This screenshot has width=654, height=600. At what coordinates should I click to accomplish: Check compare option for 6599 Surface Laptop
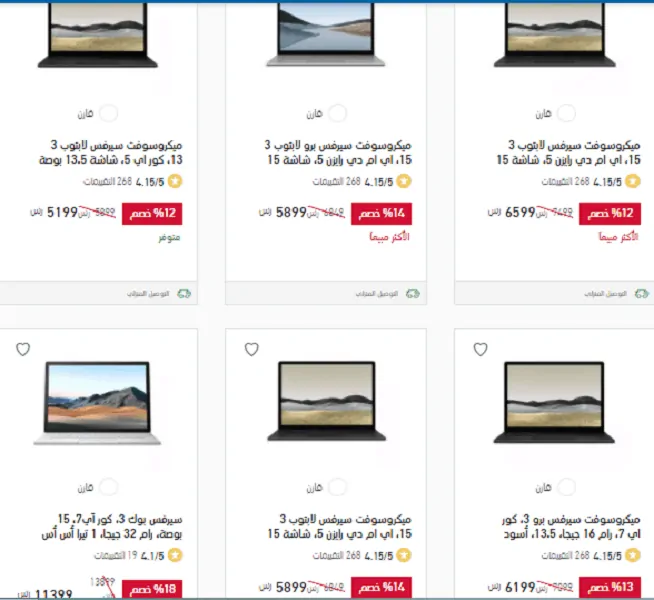566,113
